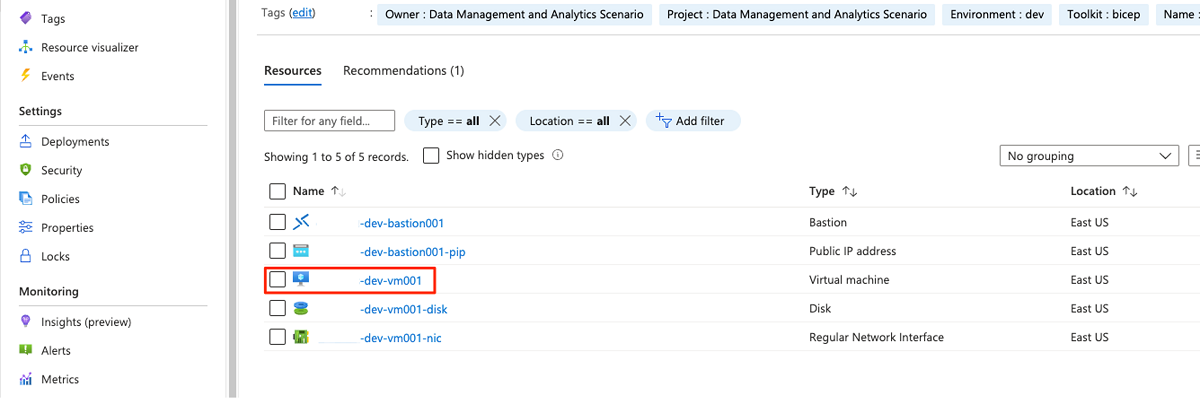The height and width of the screenshot is (398, 1200).
Task: Click the Deployments icon in Settings
Action: click(x=26, y=142)
